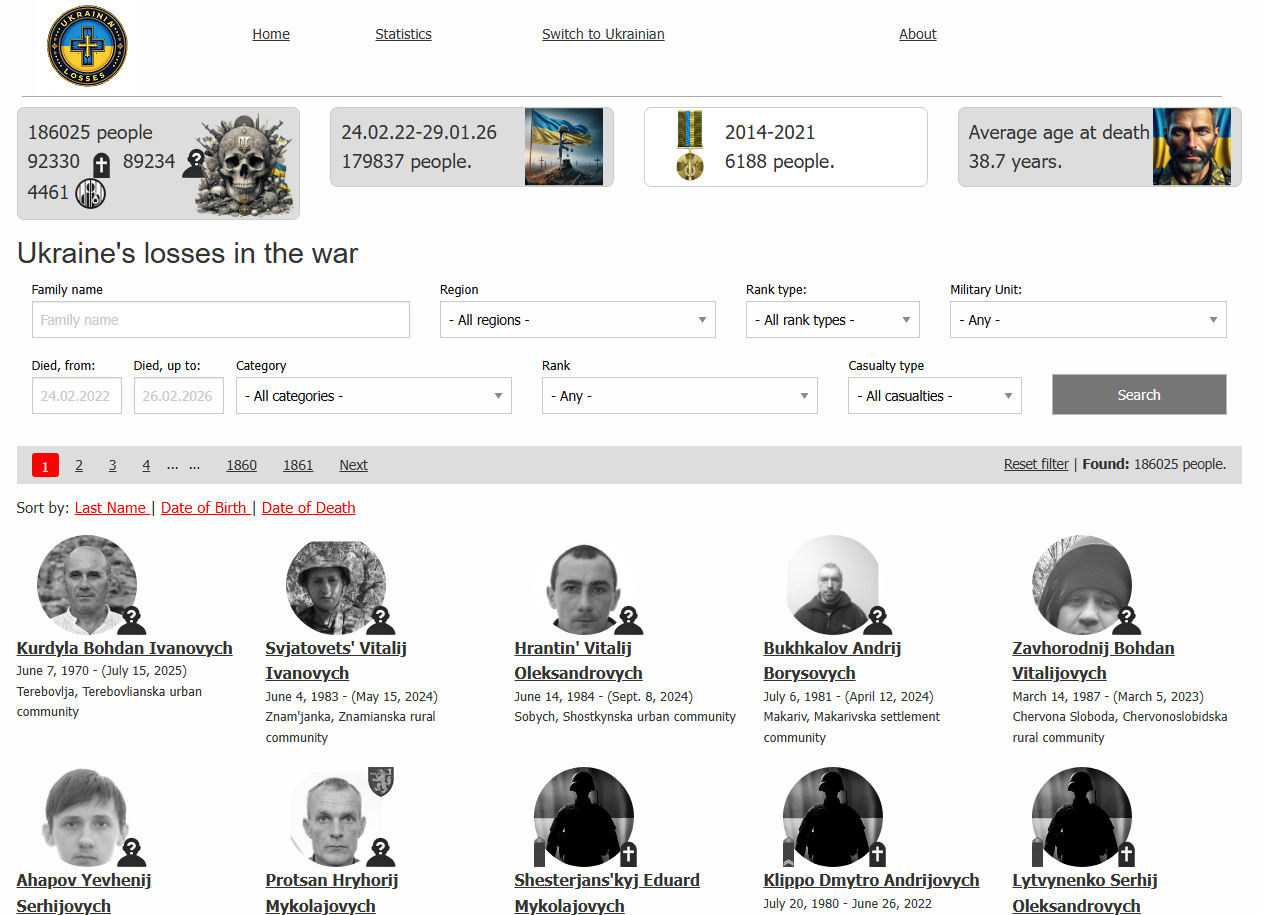The width and height of the screenshot is (1263, 915).
Task: Click cross gravestone badge on Shesterjans'kyj photo
Action: tap(628, 854)
